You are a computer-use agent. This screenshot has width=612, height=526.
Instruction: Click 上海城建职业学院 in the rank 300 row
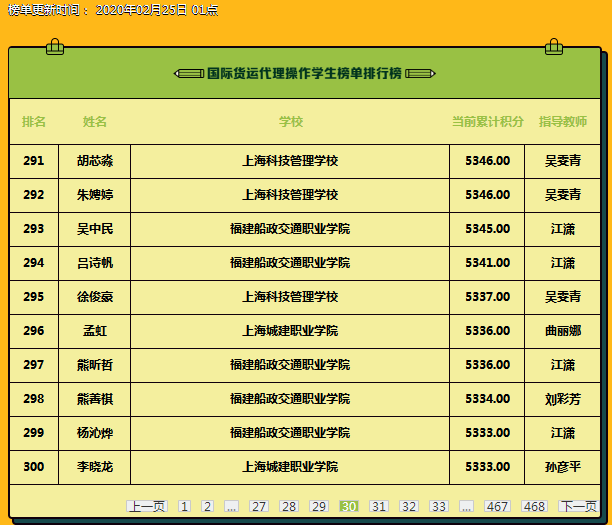(x=290, y=467)
